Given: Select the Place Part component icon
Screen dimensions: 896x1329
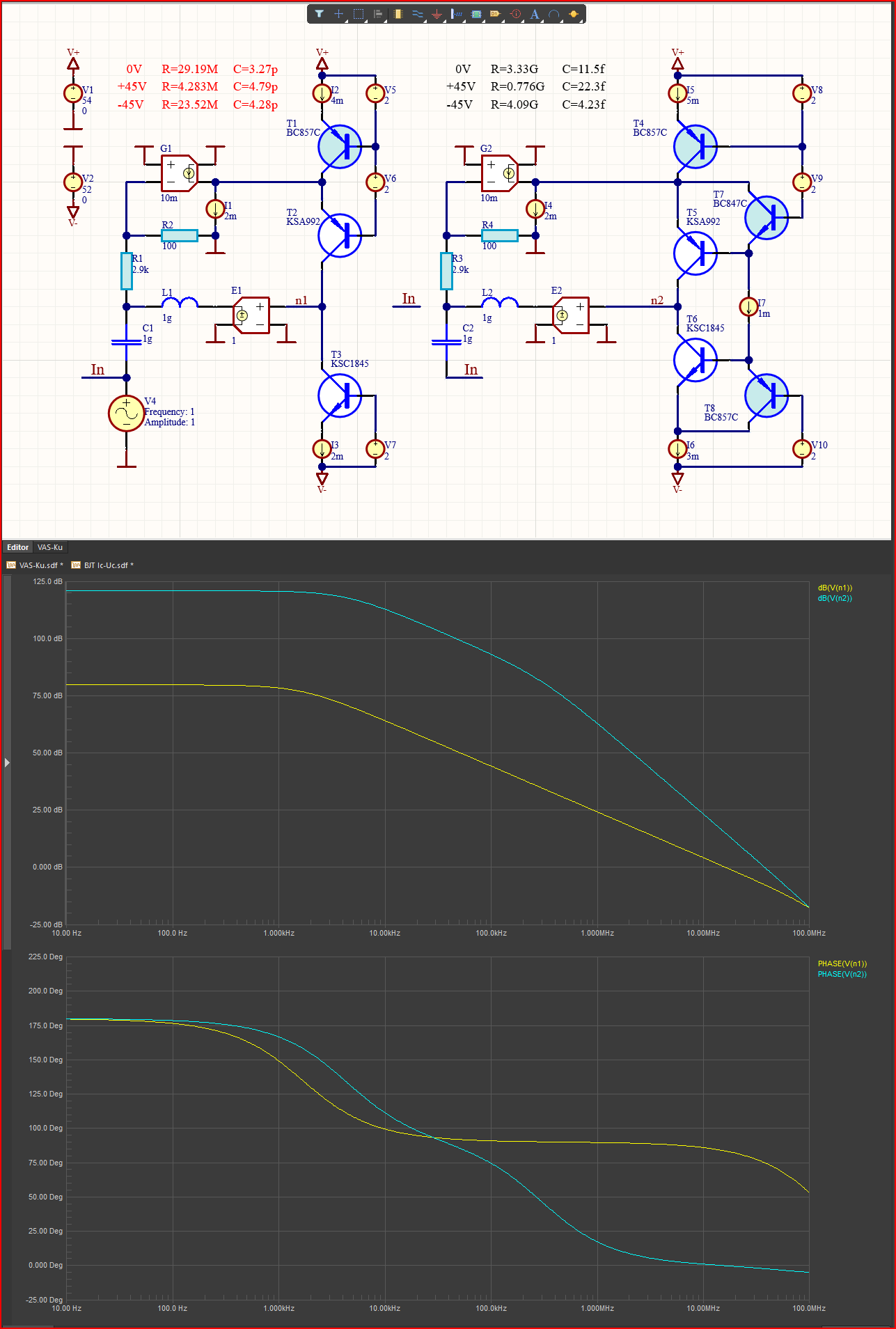Looking at the screenshot, I should pyautogui.click(x=398, y=14).
